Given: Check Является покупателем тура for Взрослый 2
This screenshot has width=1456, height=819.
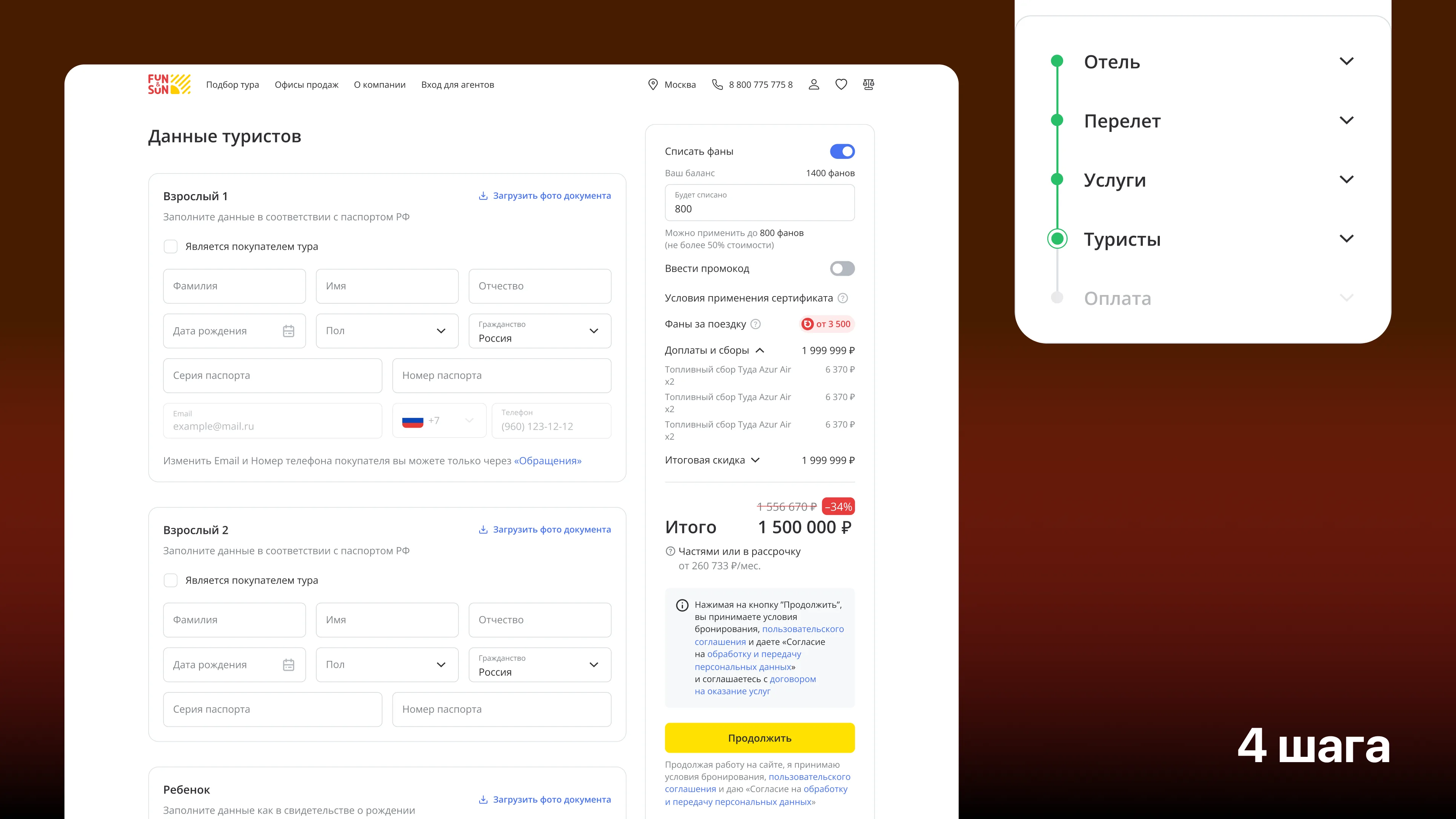Looking at the screenshot, I should click(x=170, y=581).
